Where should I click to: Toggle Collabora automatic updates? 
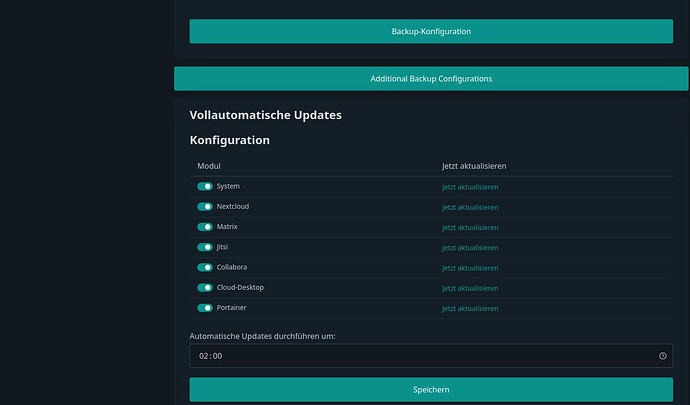[205, 268]
